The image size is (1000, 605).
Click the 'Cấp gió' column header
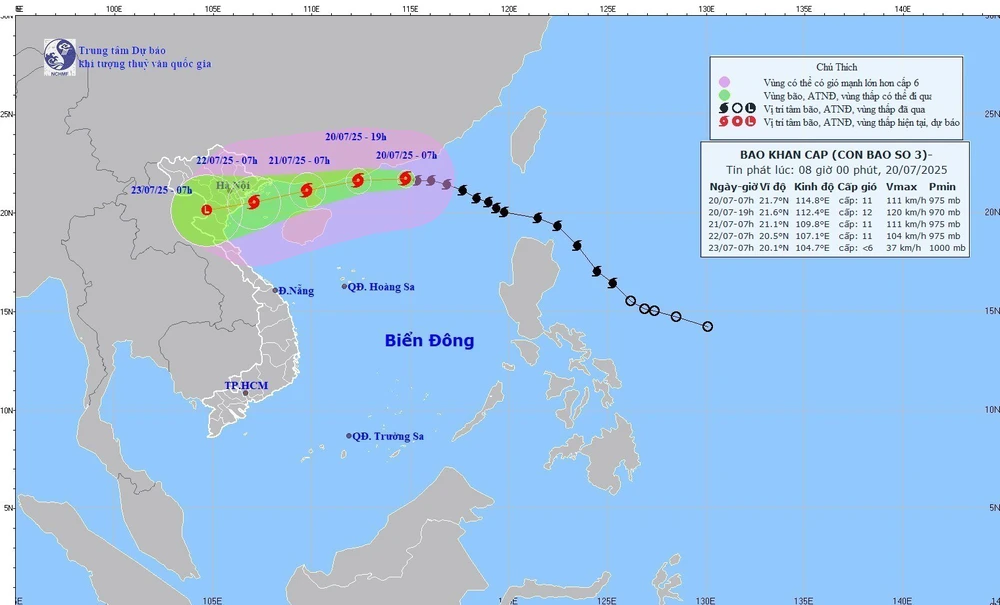[x=857, y=187]
